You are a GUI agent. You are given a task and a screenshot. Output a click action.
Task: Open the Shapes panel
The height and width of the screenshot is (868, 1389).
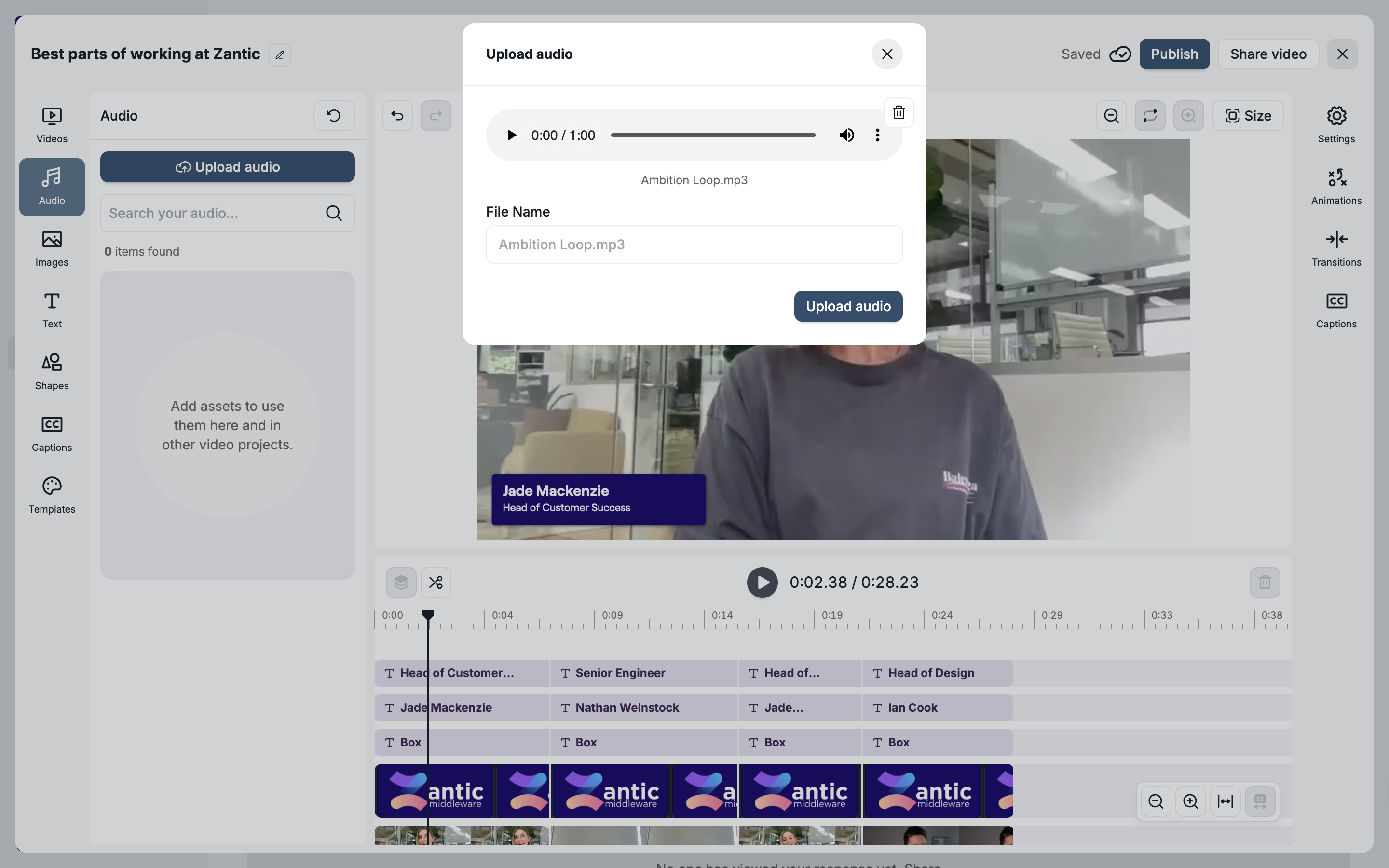click(x=52, y=372)
